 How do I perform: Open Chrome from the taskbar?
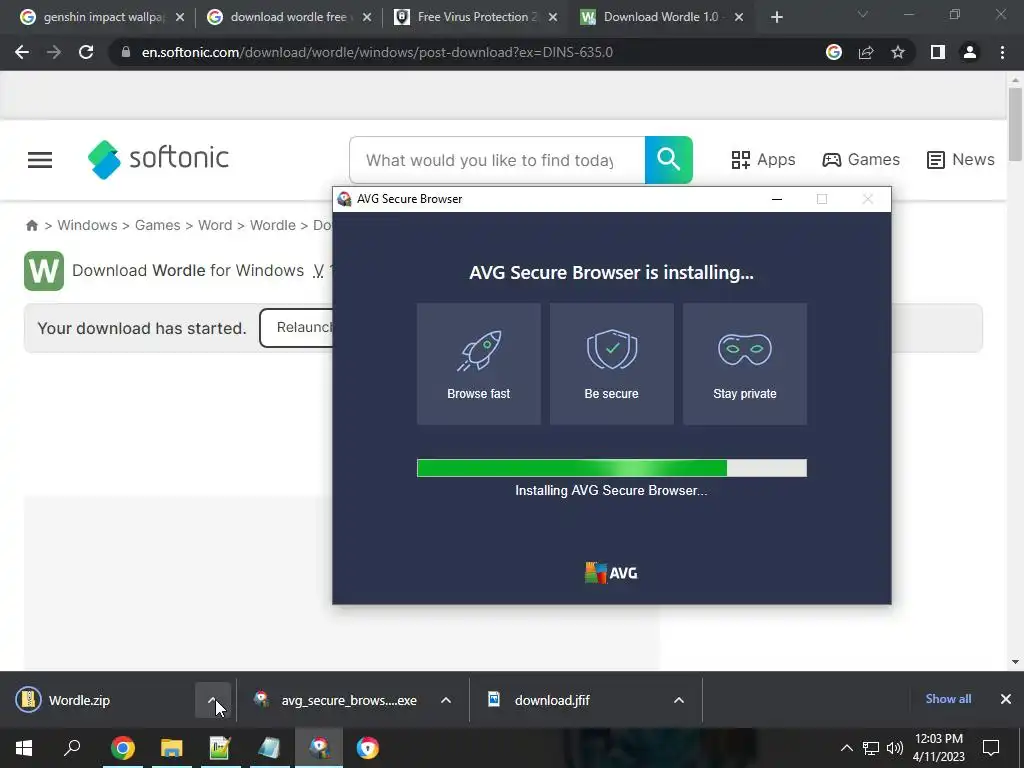123,748
